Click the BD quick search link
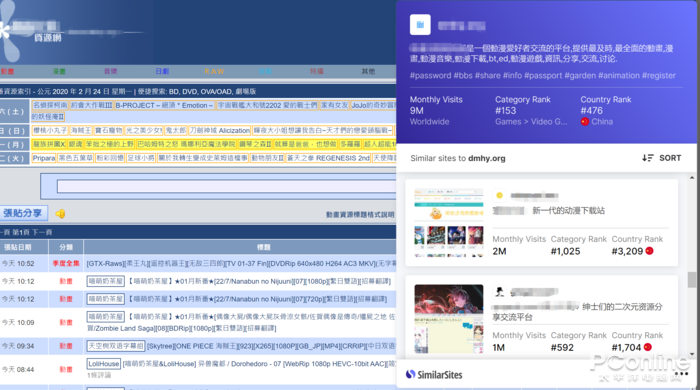This screenshot has height=390, width=700. click(x=173, y=91)
